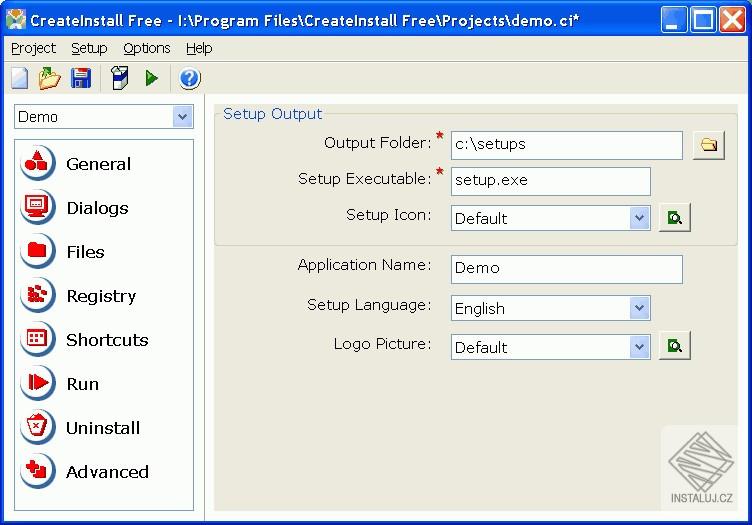The image size is (752, 525).
Task: Open the Options menu
Action: tap(147, 48)
